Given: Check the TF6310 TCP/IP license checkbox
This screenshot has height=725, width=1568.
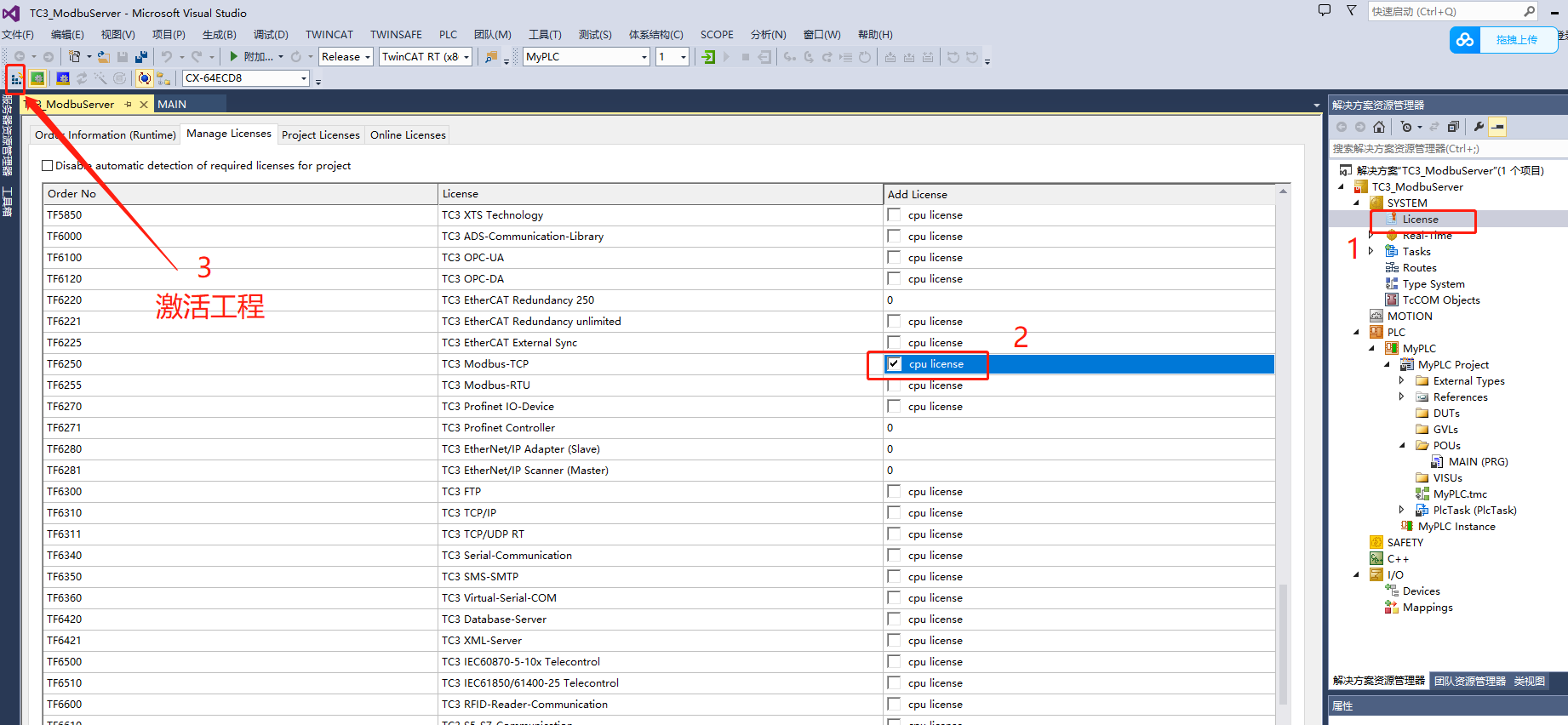Looking at the screenshot, I should tap(894, 513).
